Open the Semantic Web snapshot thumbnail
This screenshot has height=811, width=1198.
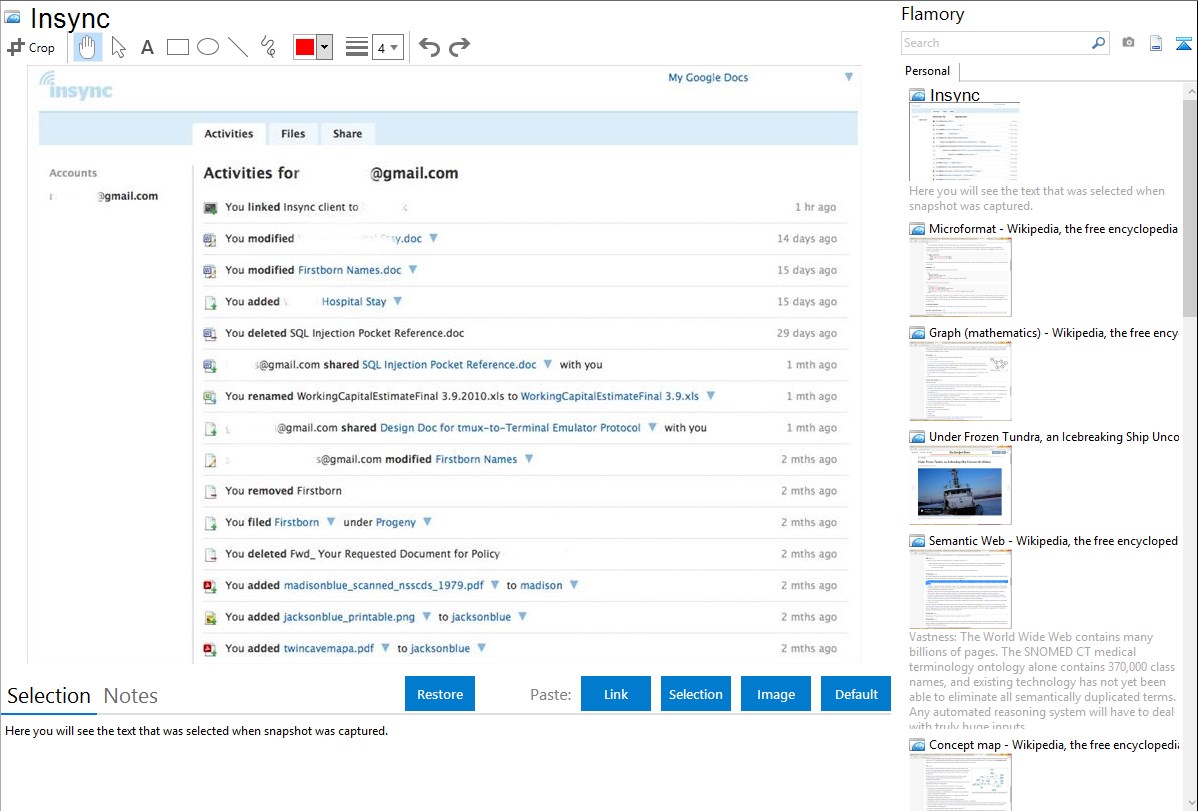tap(960, 589)
